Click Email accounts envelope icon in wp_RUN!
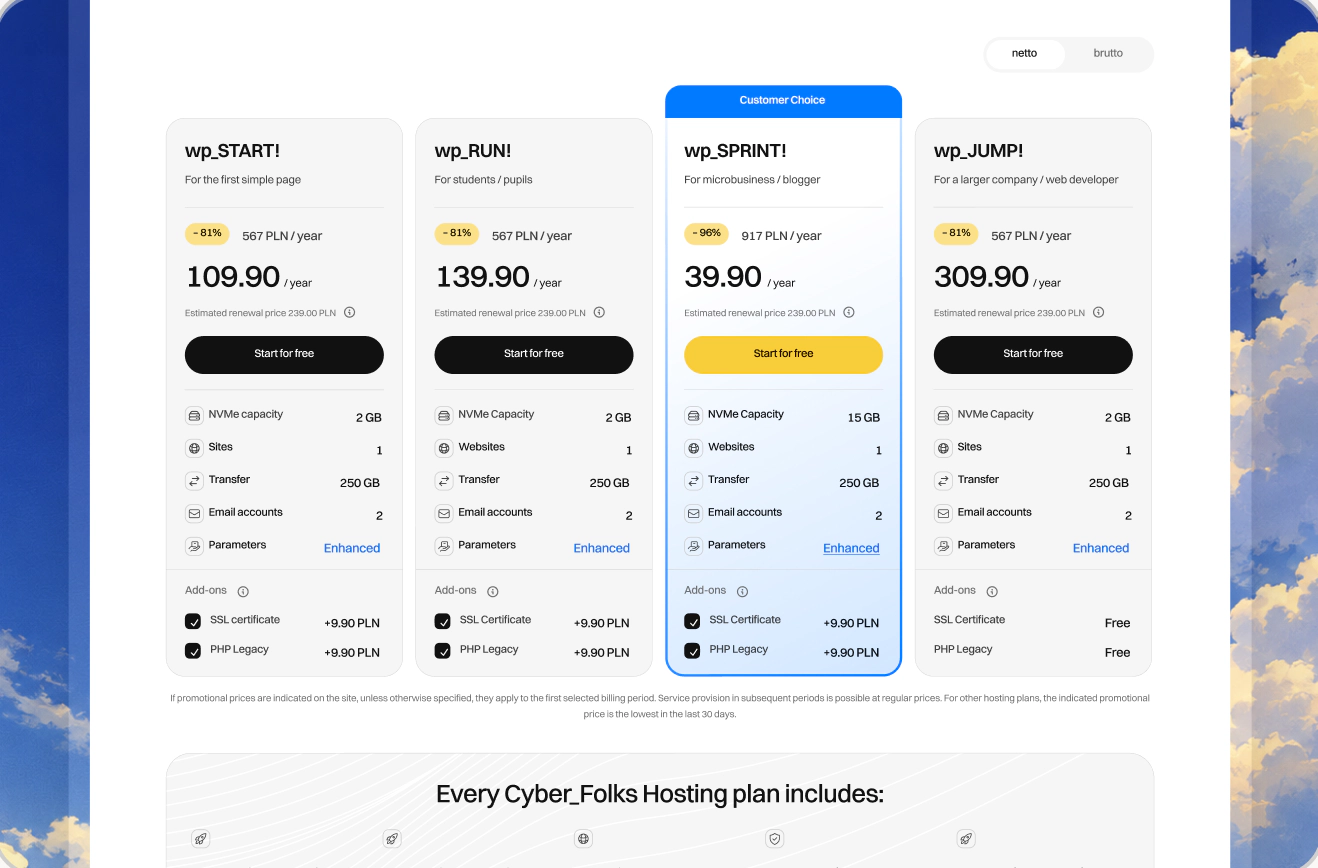The width and height of the screenshot is (1318, 868). pos(444,513)
